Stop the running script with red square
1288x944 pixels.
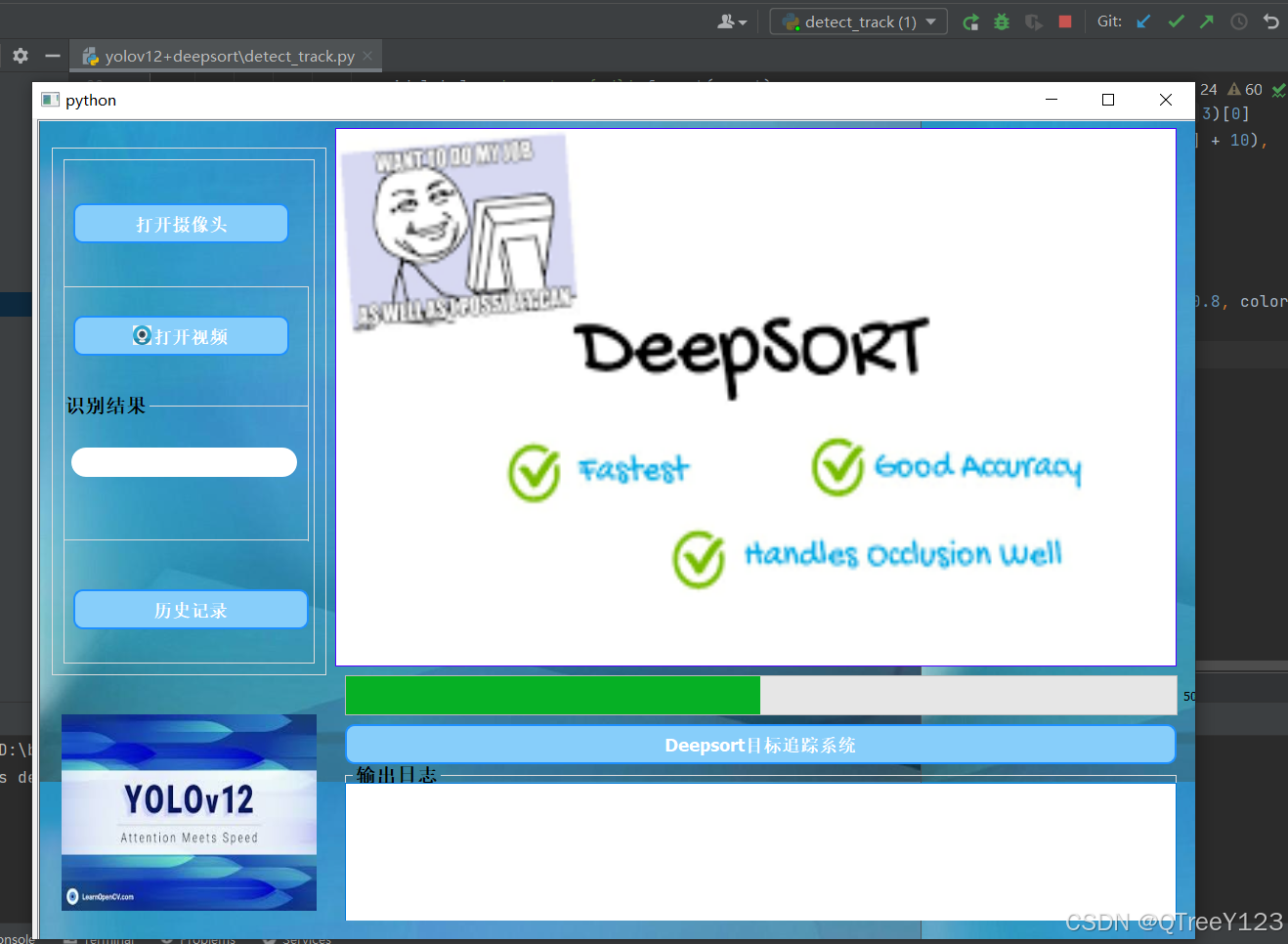(x=1065, y=21)
